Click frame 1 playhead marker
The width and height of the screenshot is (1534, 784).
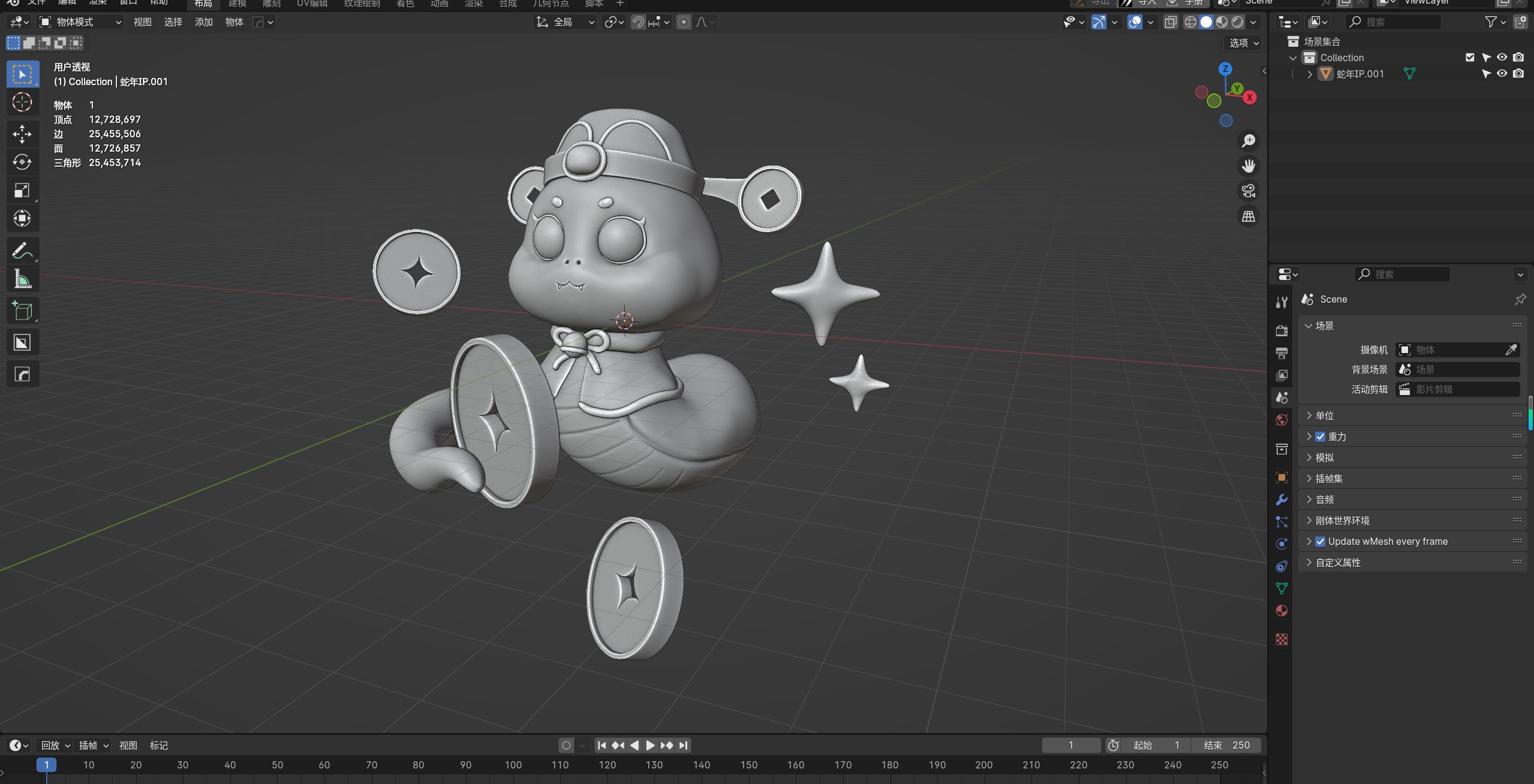click(46, 765)
